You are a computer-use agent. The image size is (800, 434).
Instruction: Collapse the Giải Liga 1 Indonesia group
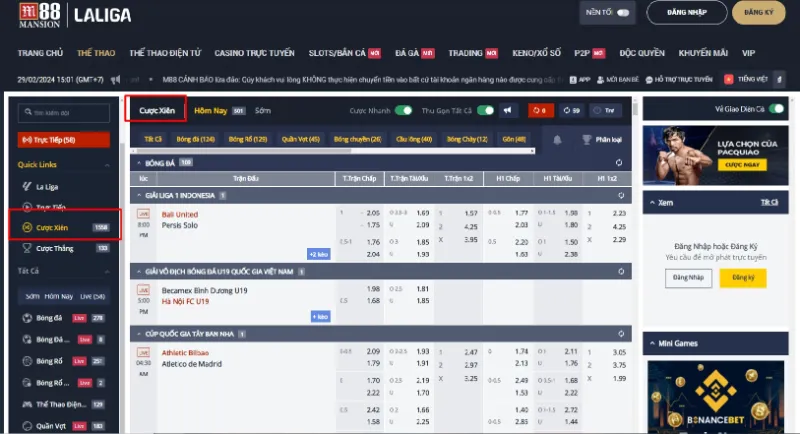click(x=139, y=195)
